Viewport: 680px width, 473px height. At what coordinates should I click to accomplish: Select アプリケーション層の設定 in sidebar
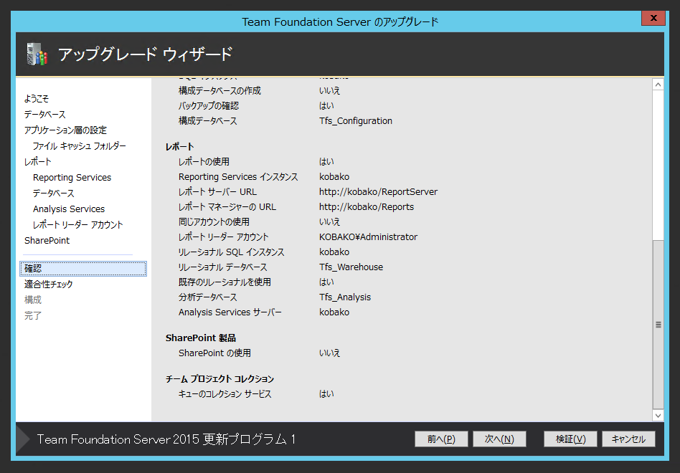tap(65, 130)
